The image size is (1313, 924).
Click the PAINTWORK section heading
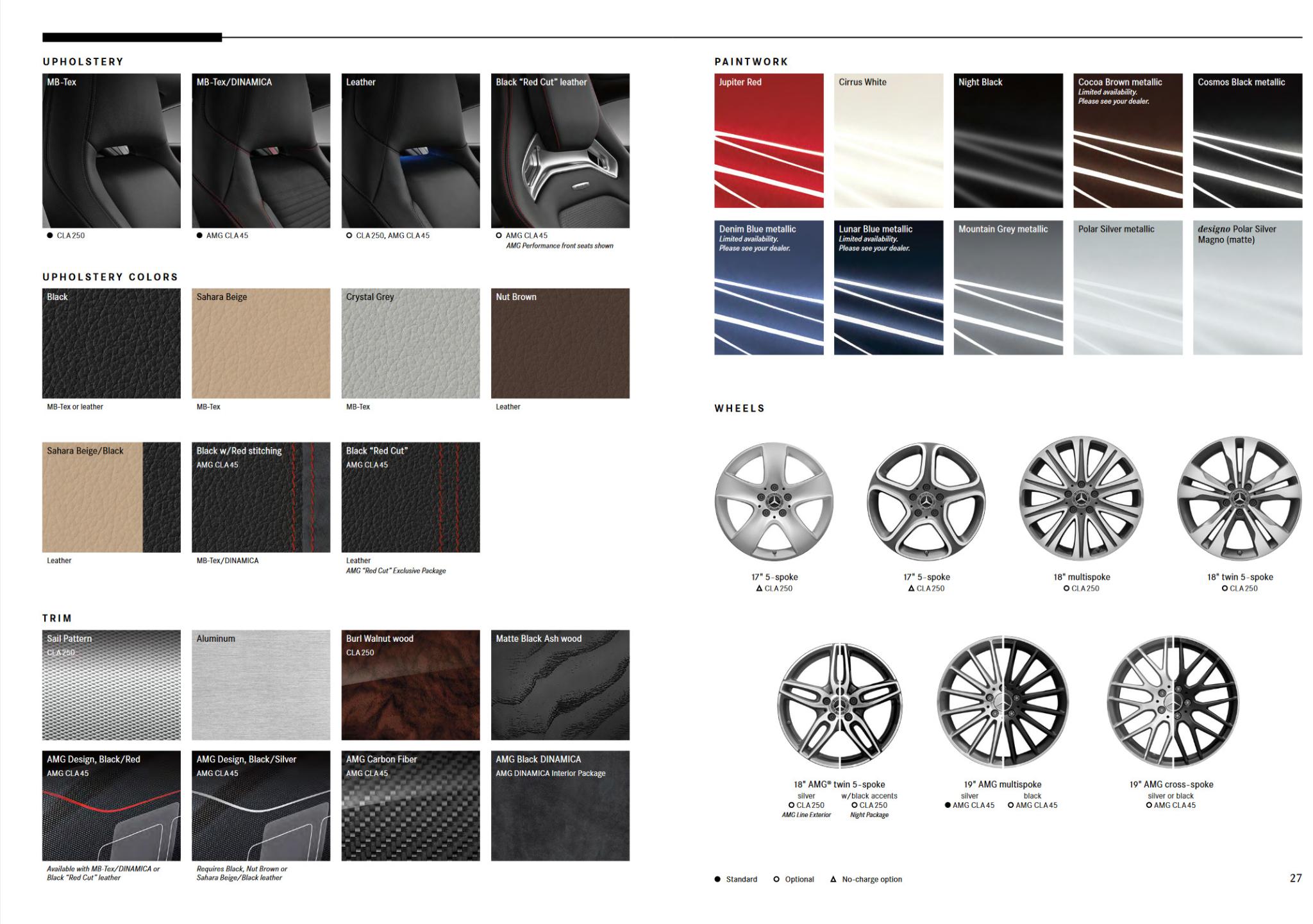pyautogui.click(x=751, y=62)
